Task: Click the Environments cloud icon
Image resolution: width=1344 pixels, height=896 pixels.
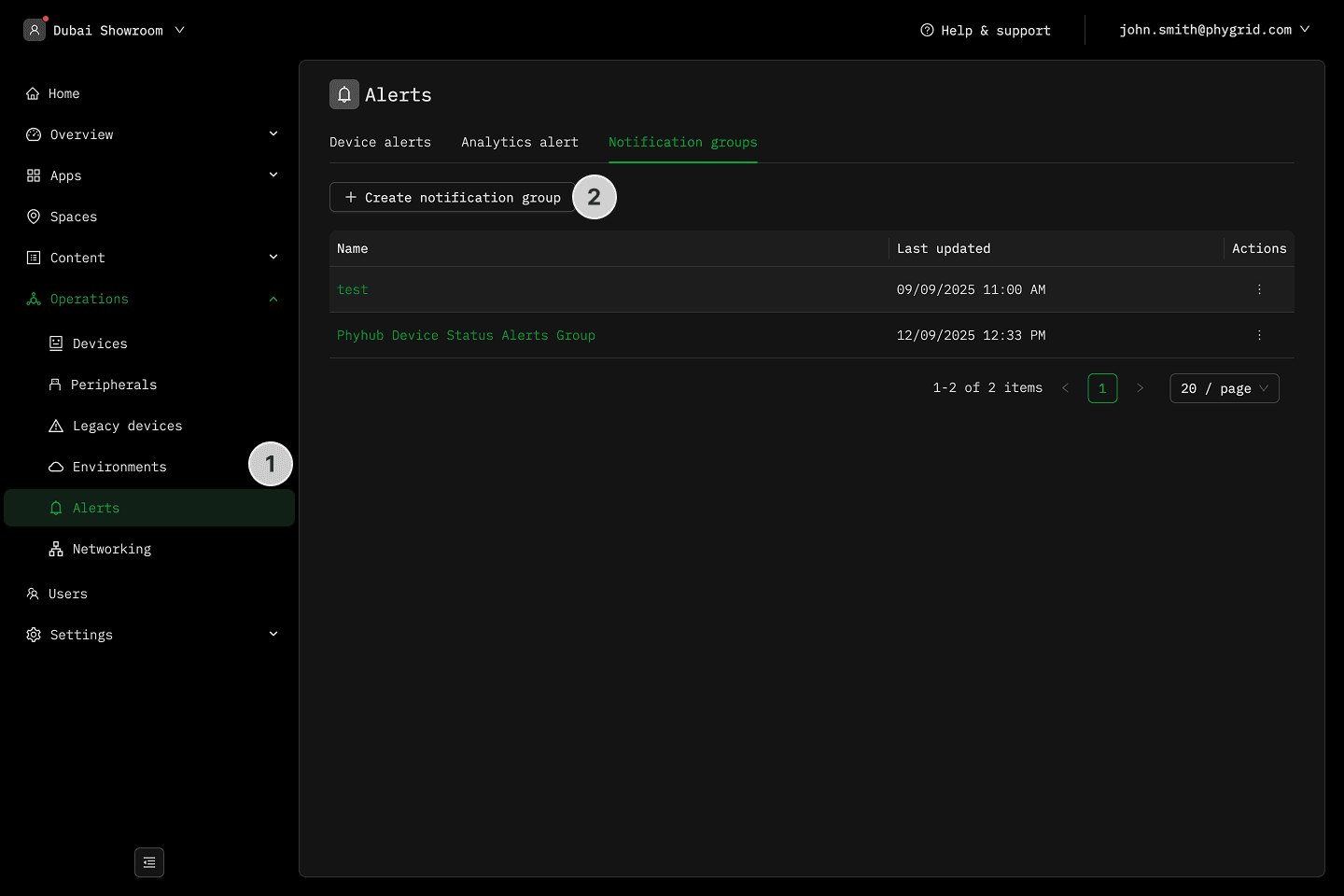Action: 56,467
